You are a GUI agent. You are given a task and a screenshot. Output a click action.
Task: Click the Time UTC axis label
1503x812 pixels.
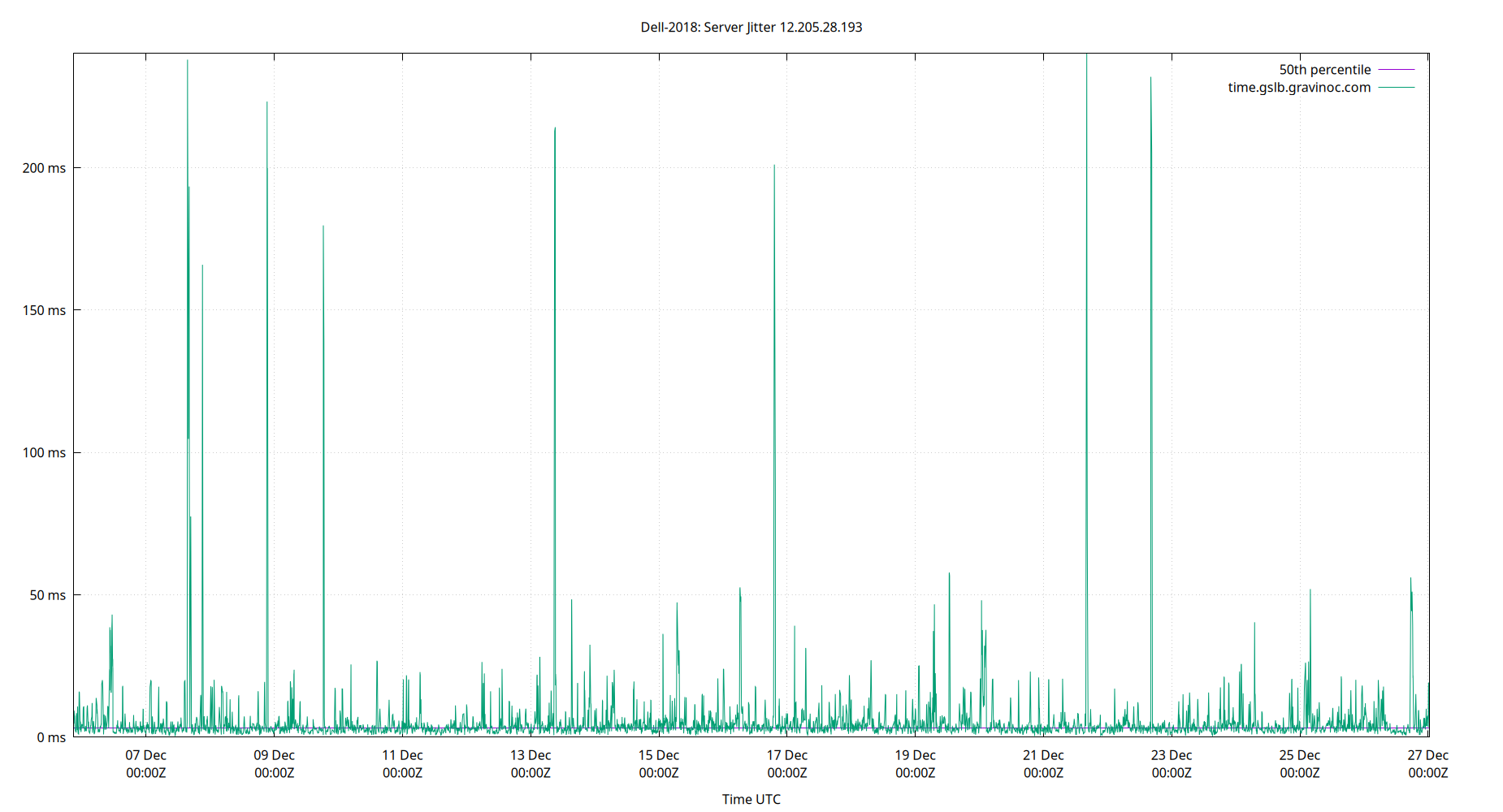coord(751,799)
